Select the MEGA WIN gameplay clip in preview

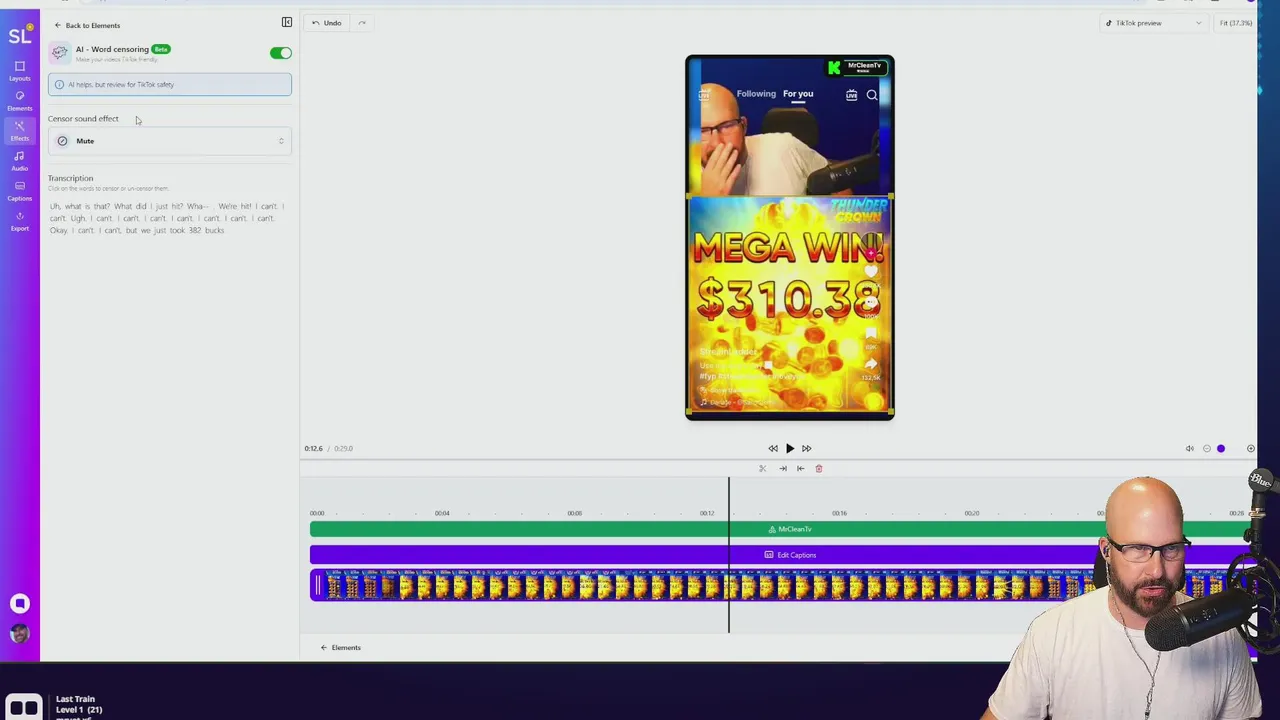pos(790,306)
